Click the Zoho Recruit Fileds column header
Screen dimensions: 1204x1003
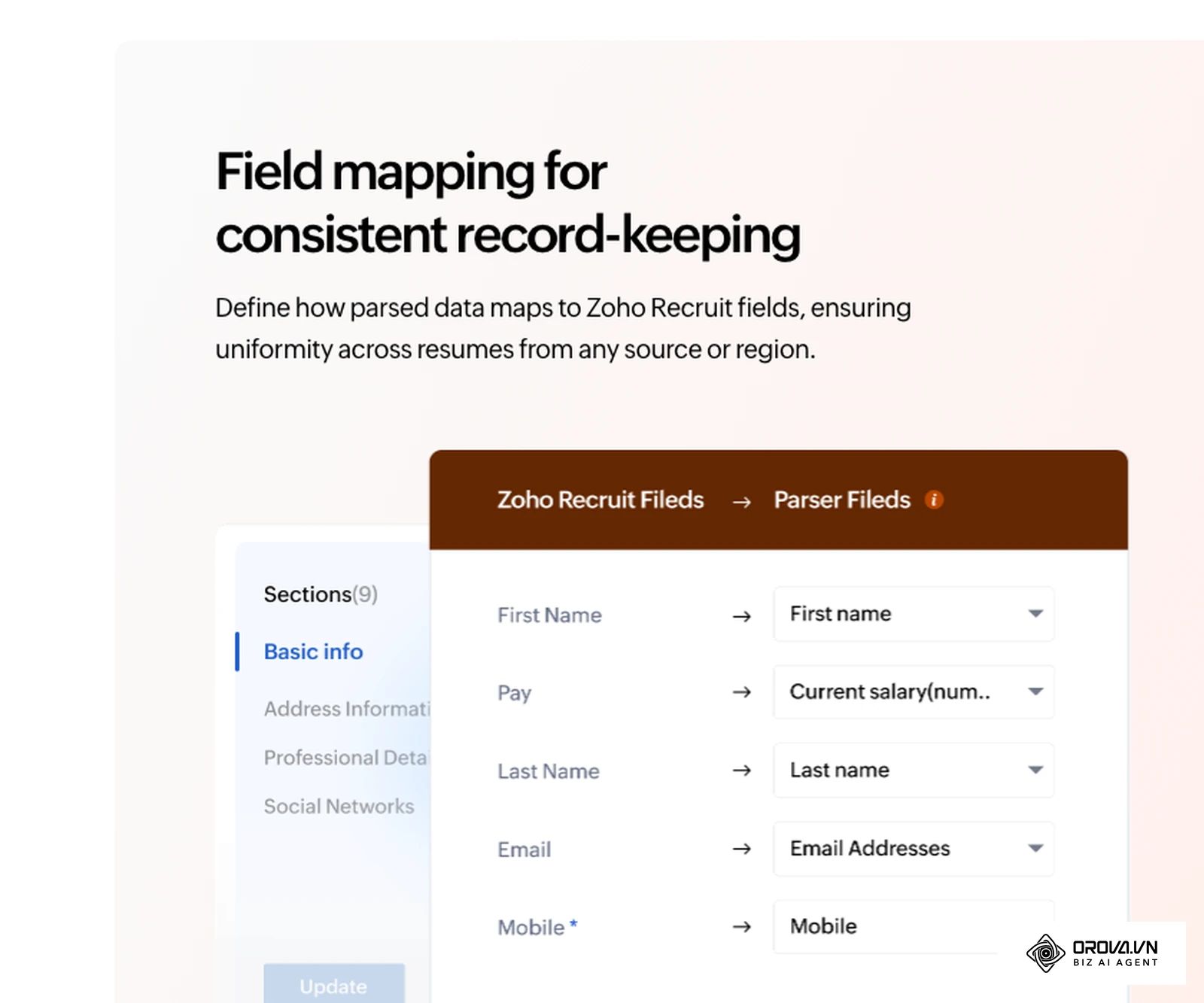[600, 500]
